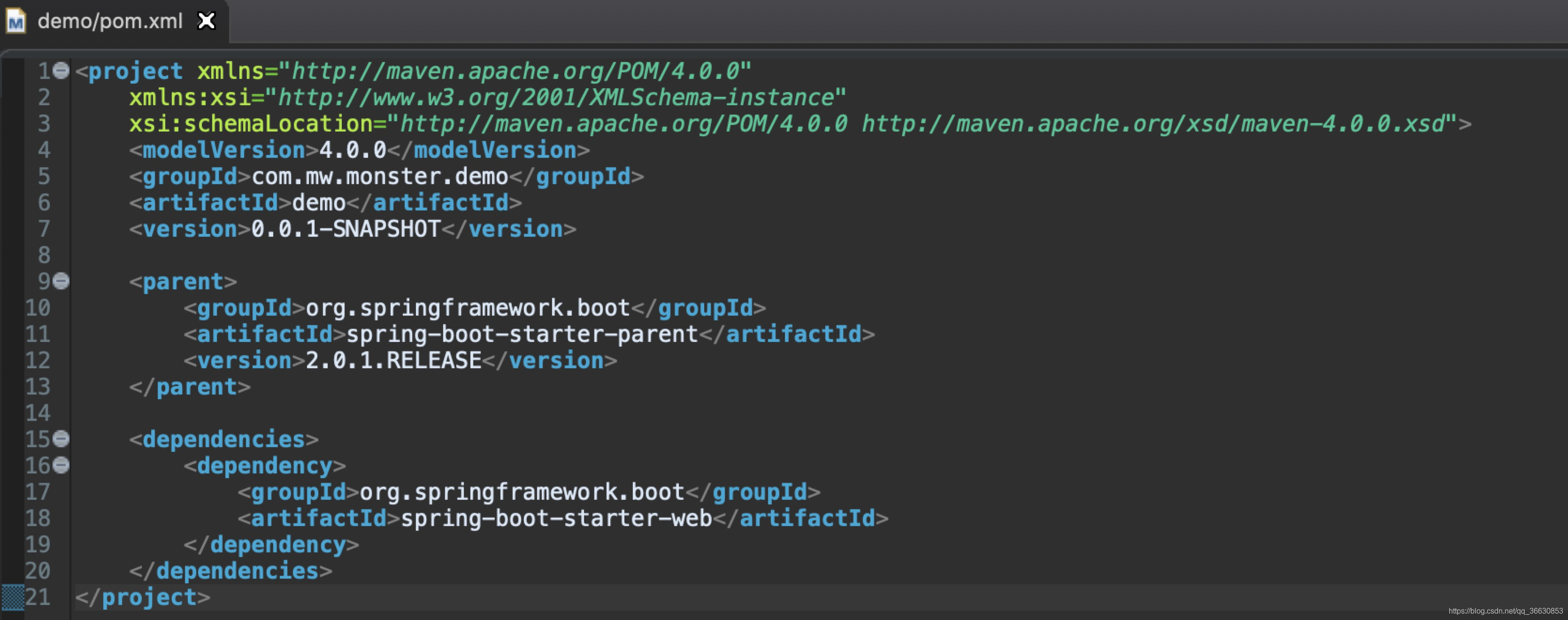Collapse the project element fold at line 1
The image size is (1568, 620).
(x=61, y=70)
